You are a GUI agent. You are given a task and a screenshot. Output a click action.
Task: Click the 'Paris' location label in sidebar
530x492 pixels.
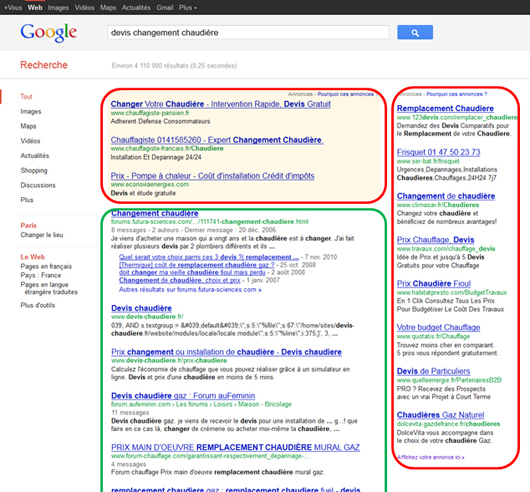tap(28, 225)
